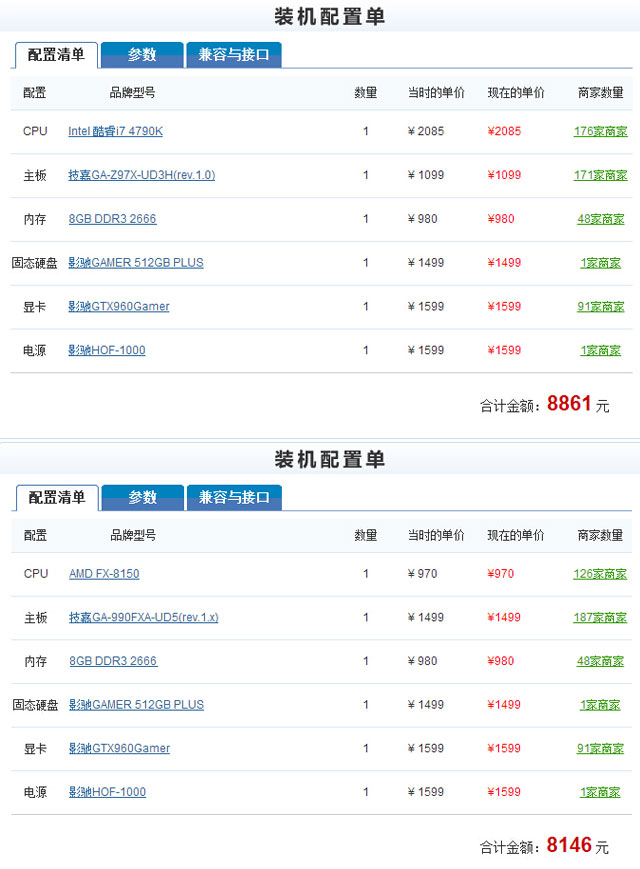
Task: View 1家商家 link for 电源 in Intel build
Action: (x=601, y=350)
